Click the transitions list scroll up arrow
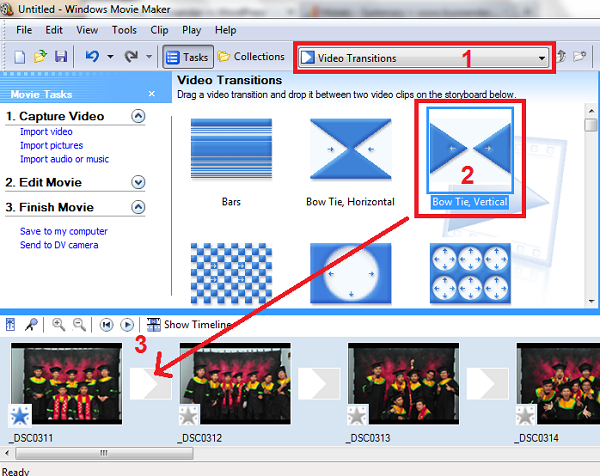Screen dimensions: 600x476 click(x=592, y=111)
